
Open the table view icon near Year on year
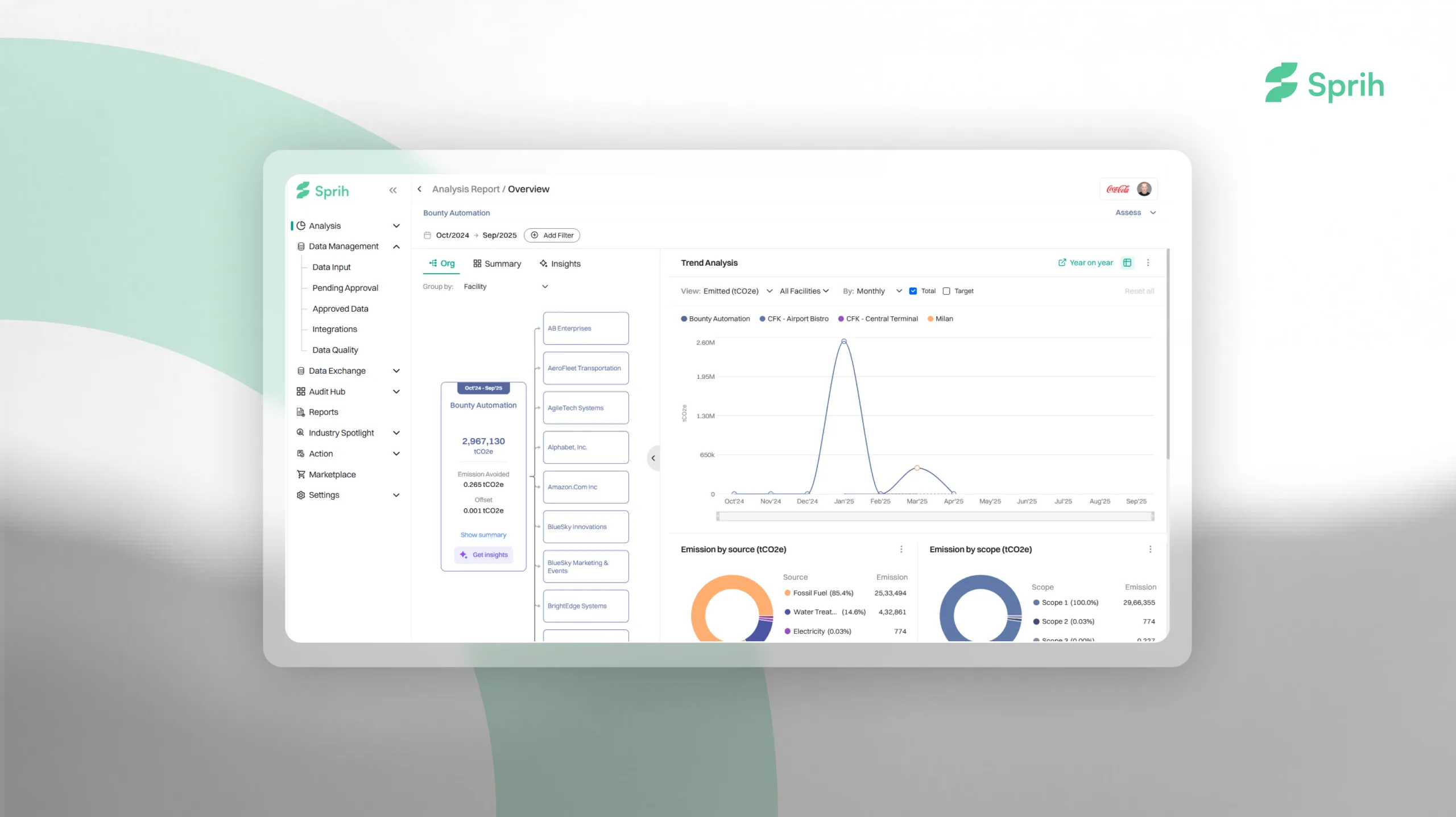click(x=1128, y=263)
